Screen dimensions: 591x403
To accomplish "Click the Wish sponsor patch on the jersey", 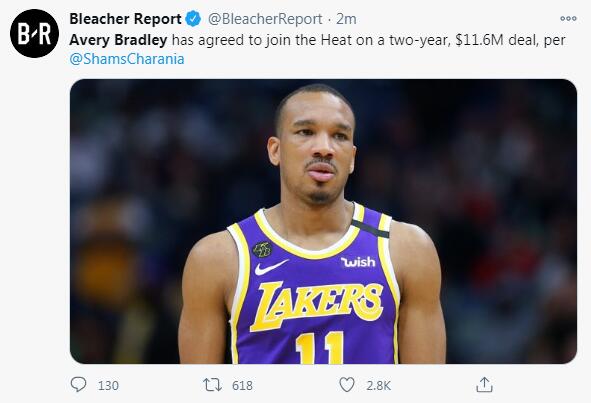I will (x=358, y=262).
